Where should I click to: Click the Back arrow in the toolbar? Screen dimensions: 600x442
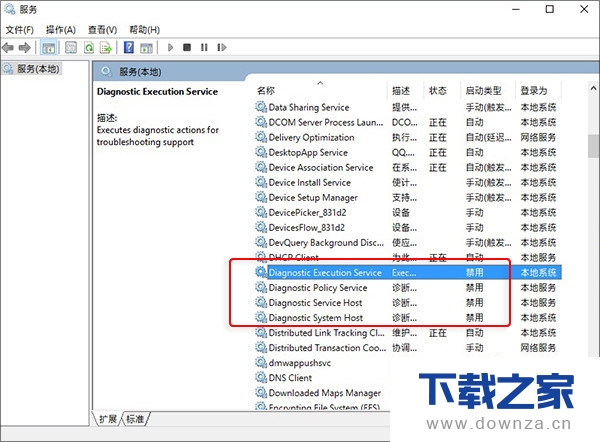coord(9,47)
